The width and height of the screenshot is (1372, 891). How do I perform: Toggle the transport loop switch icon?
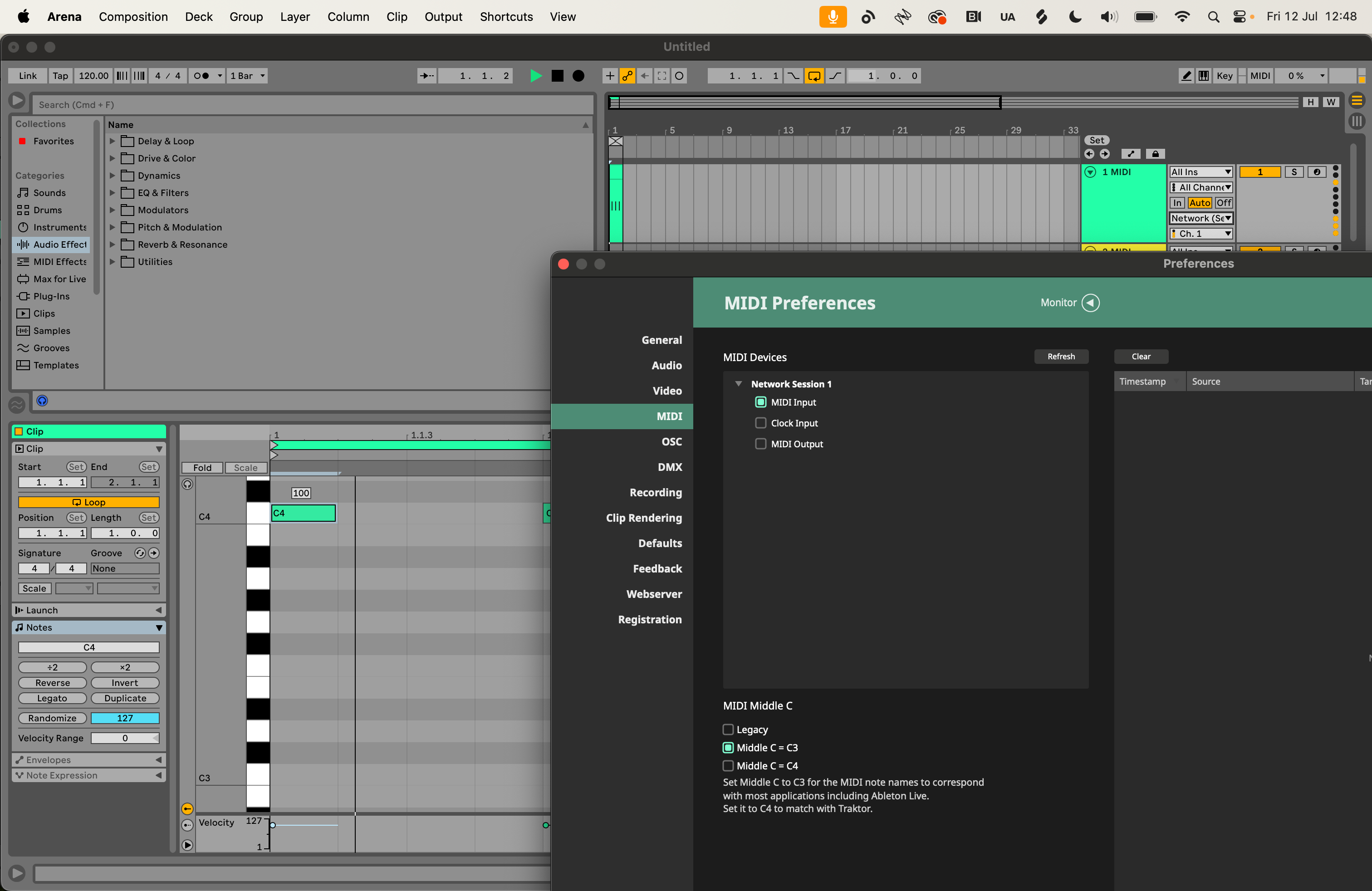pos(814,75)
